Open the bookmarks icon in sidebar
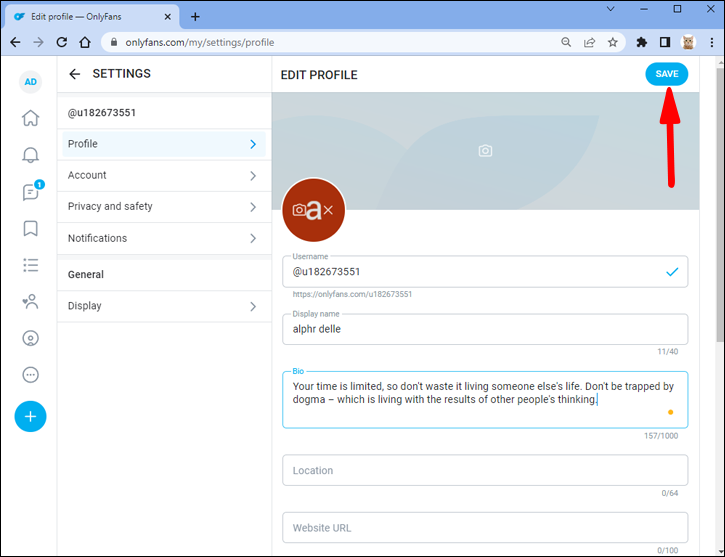The image size is (725, 557). (x=31, y=228)
